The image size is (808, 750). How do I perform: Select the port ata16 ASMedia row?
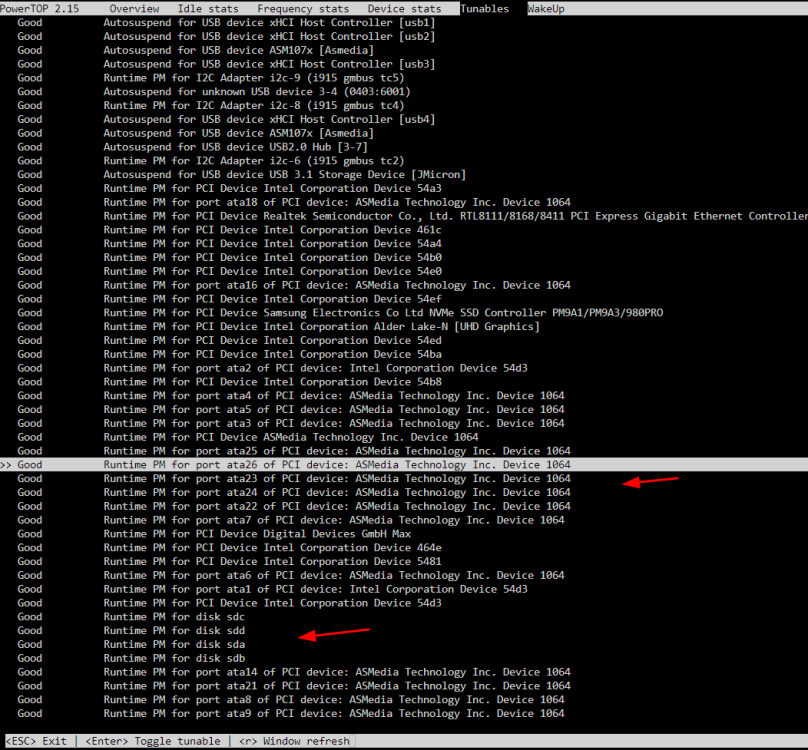404,285
